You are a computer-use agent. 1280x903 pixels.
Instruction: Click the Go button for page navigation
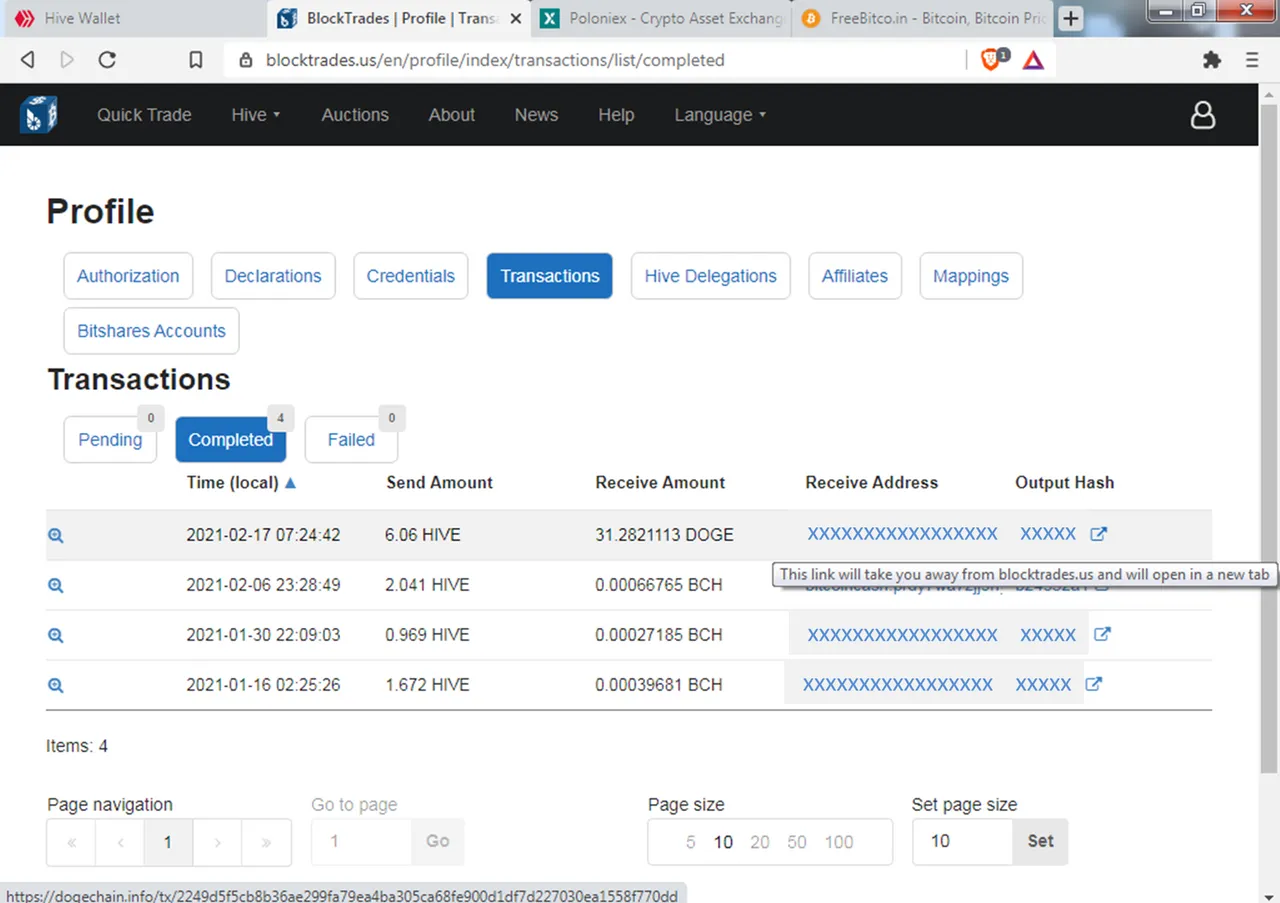pyautogui.click(x=438, y=841)
